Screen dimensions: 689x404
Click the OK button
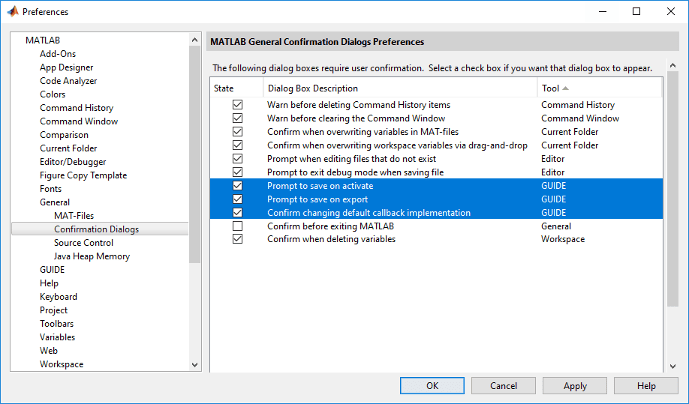432,385
